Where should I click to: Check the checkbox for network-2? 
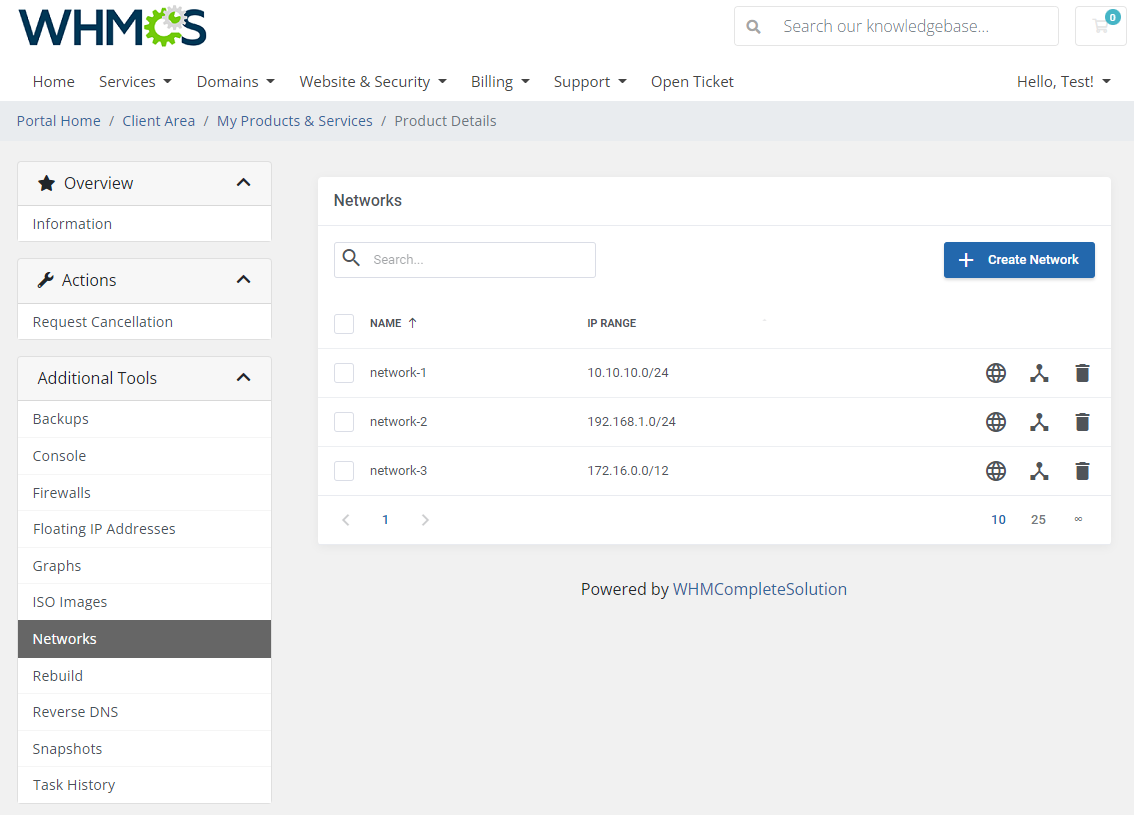344,421
